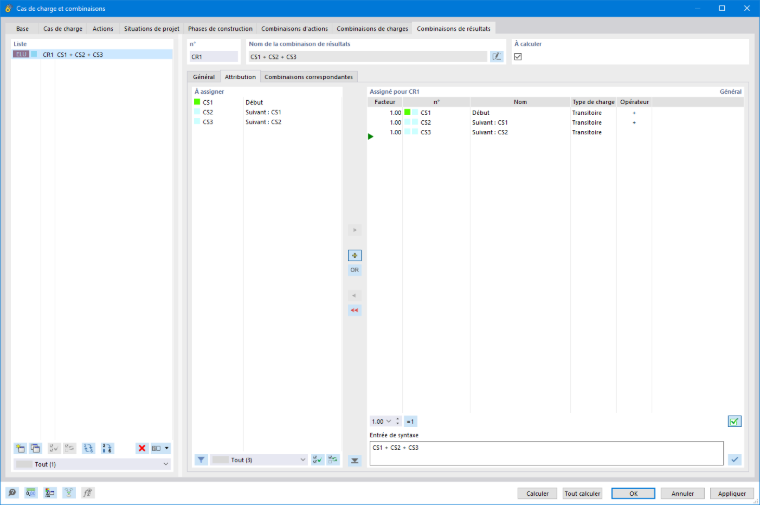760x505 pixels.
Task: Click the Entrée de syntaxe text box
Action: coord(546,453)
